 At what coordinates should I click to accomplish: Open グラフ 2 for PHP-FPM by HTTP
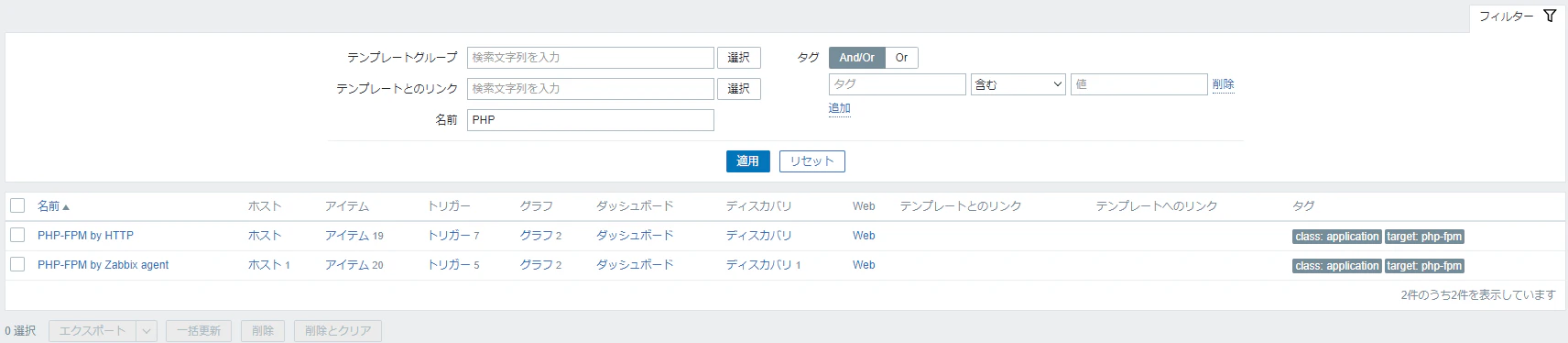(x=540, y=236)
